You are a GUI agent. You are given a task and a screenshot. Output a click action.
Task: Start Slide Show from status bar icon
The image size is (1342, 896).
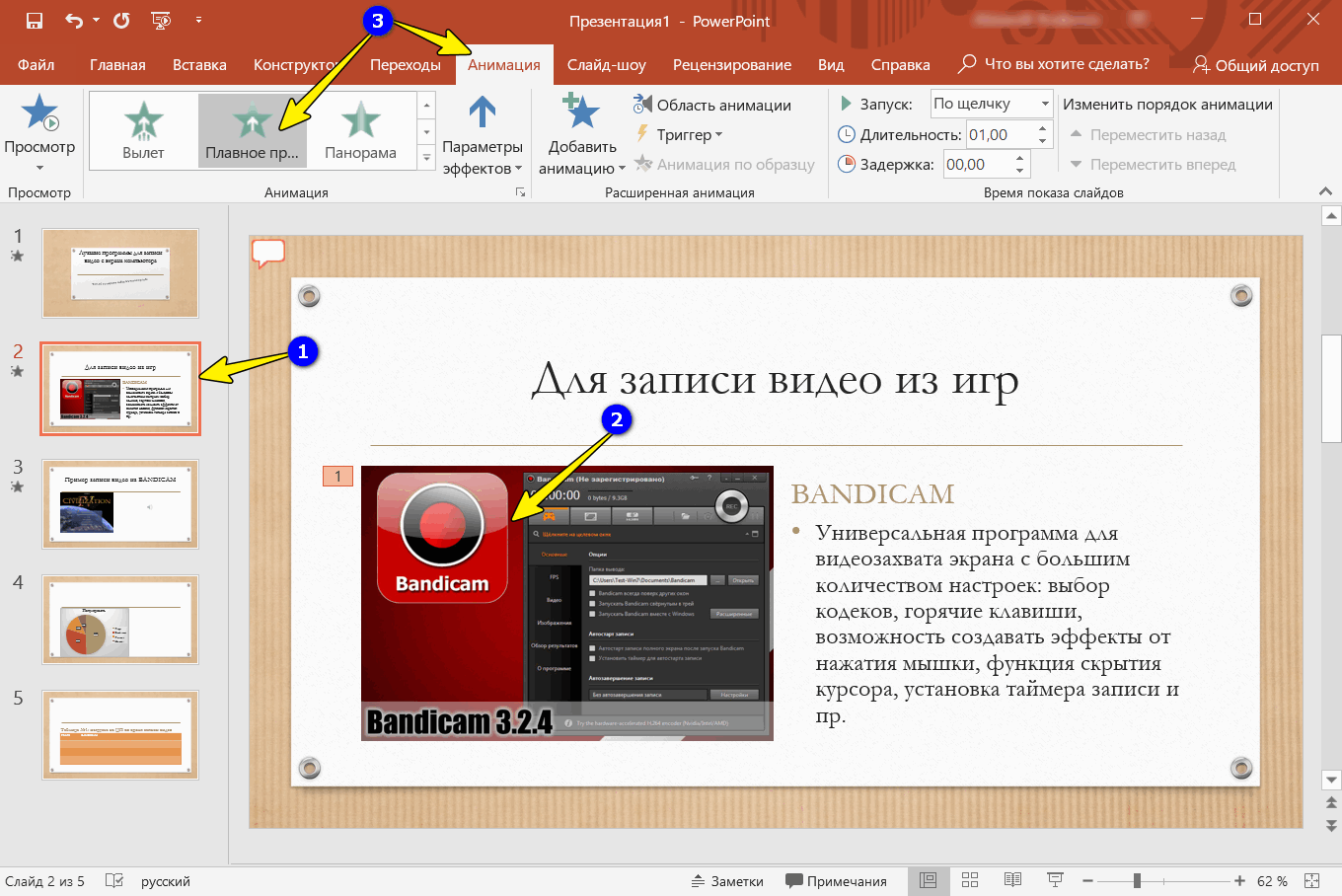click(1055, 880)
